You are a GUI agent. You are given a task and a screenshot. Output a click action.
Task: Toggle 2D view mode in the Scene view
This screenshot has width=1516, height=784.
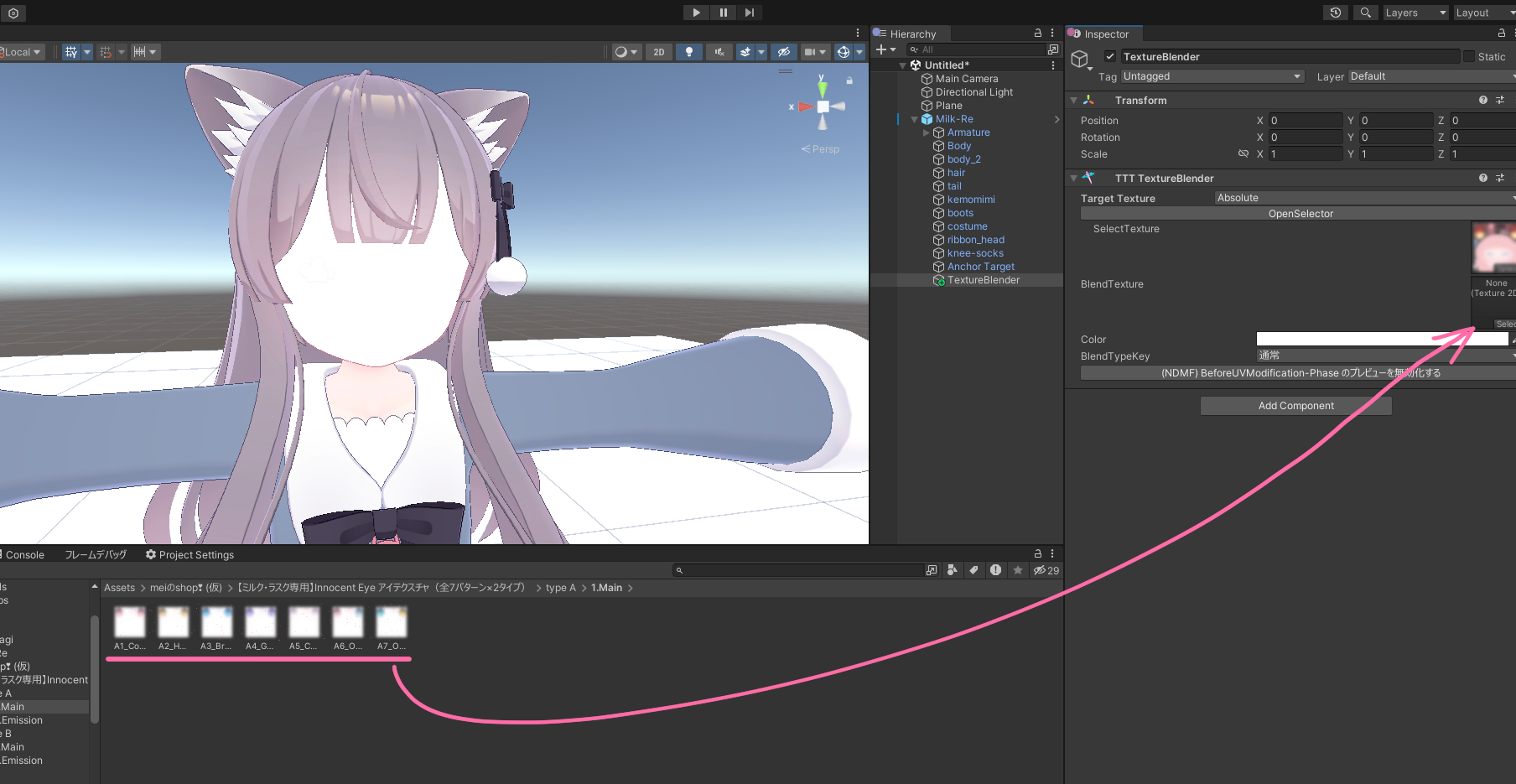(658, 51)
